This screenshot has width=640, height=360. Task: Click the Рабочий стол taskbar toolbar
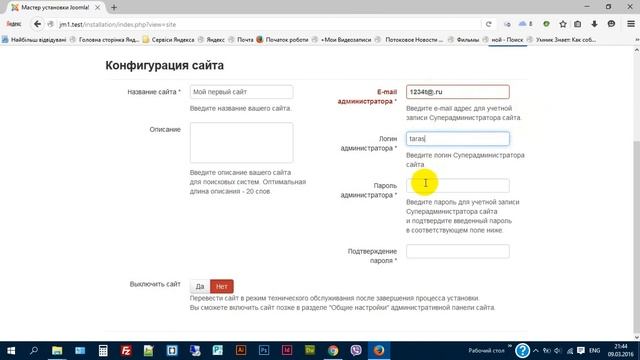pyautogui.click(x=486, y=351)
